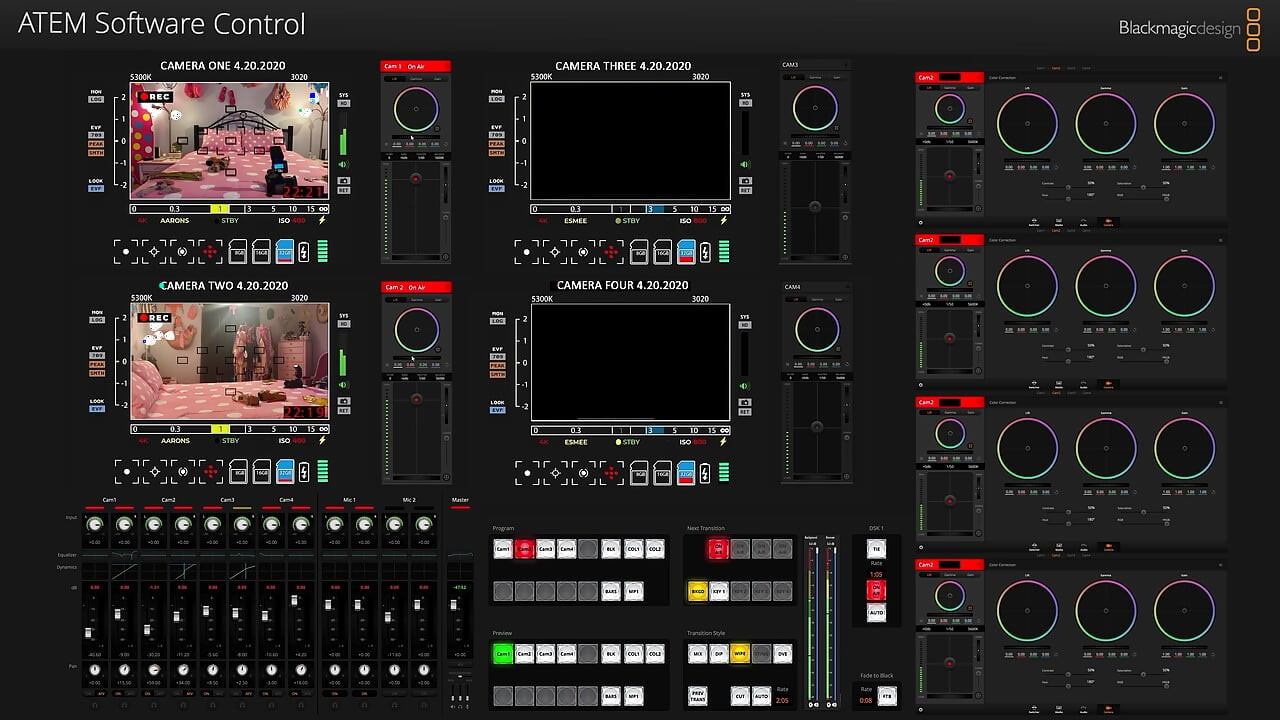Click the Preview COL1 button
The height and width of the screenshot is (720, 1280).
(x=633, y=655)
